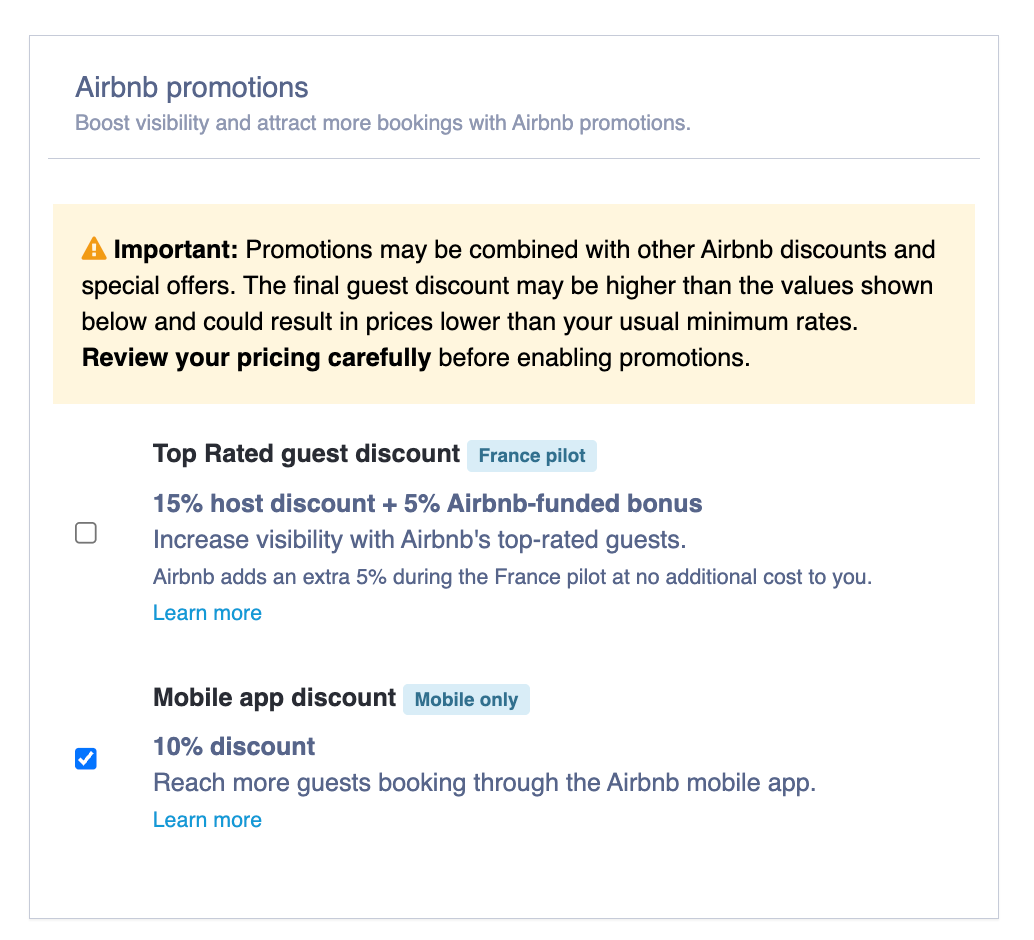1034x940 pixels.
Task: Click 'Increase visibility with Airbnb's top-rated guests' text
Action: [419, 540]
